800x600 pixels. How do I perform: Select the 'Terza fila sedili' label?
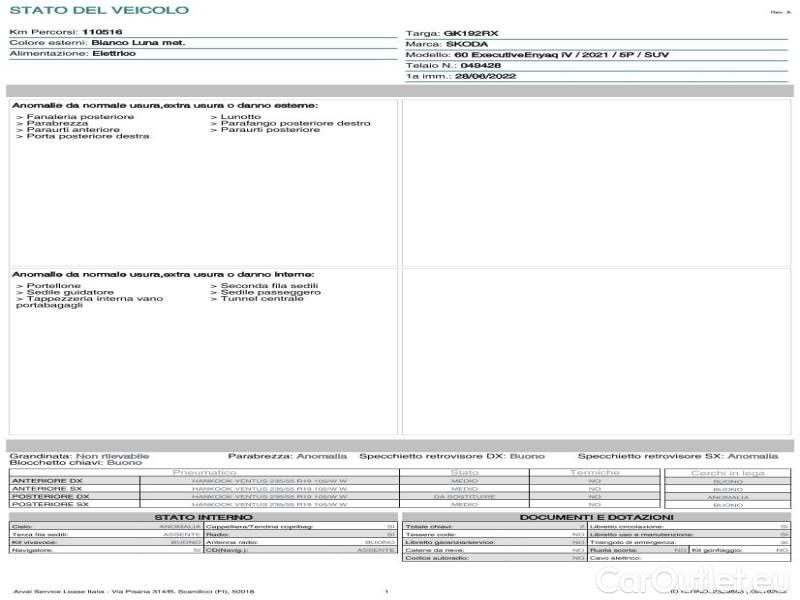[x=40, y=534]
